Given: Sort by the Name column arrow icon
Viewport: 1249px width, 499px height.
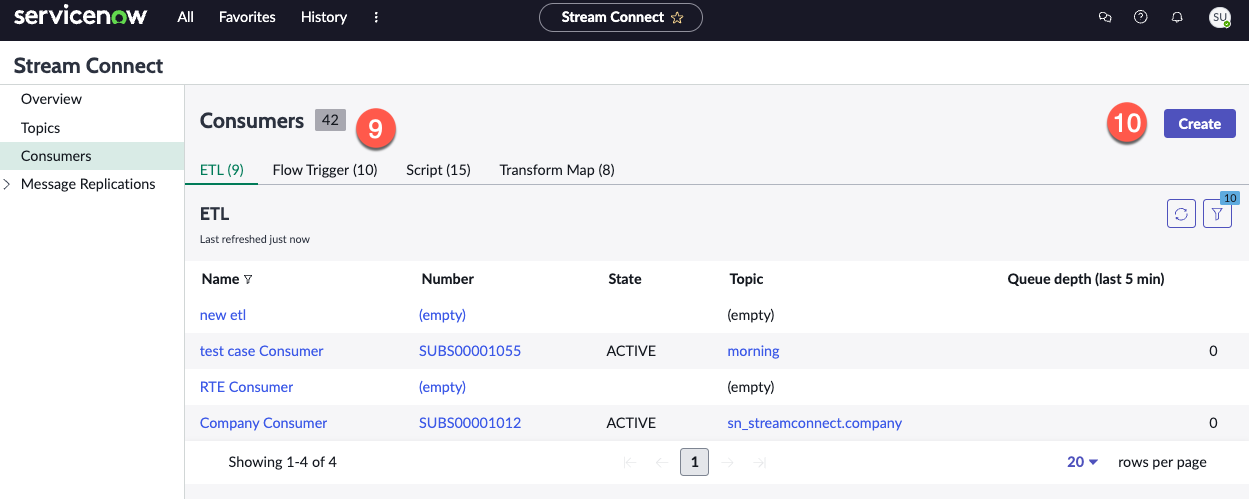Looking at the screenshot, I should [x=248, y=280].
